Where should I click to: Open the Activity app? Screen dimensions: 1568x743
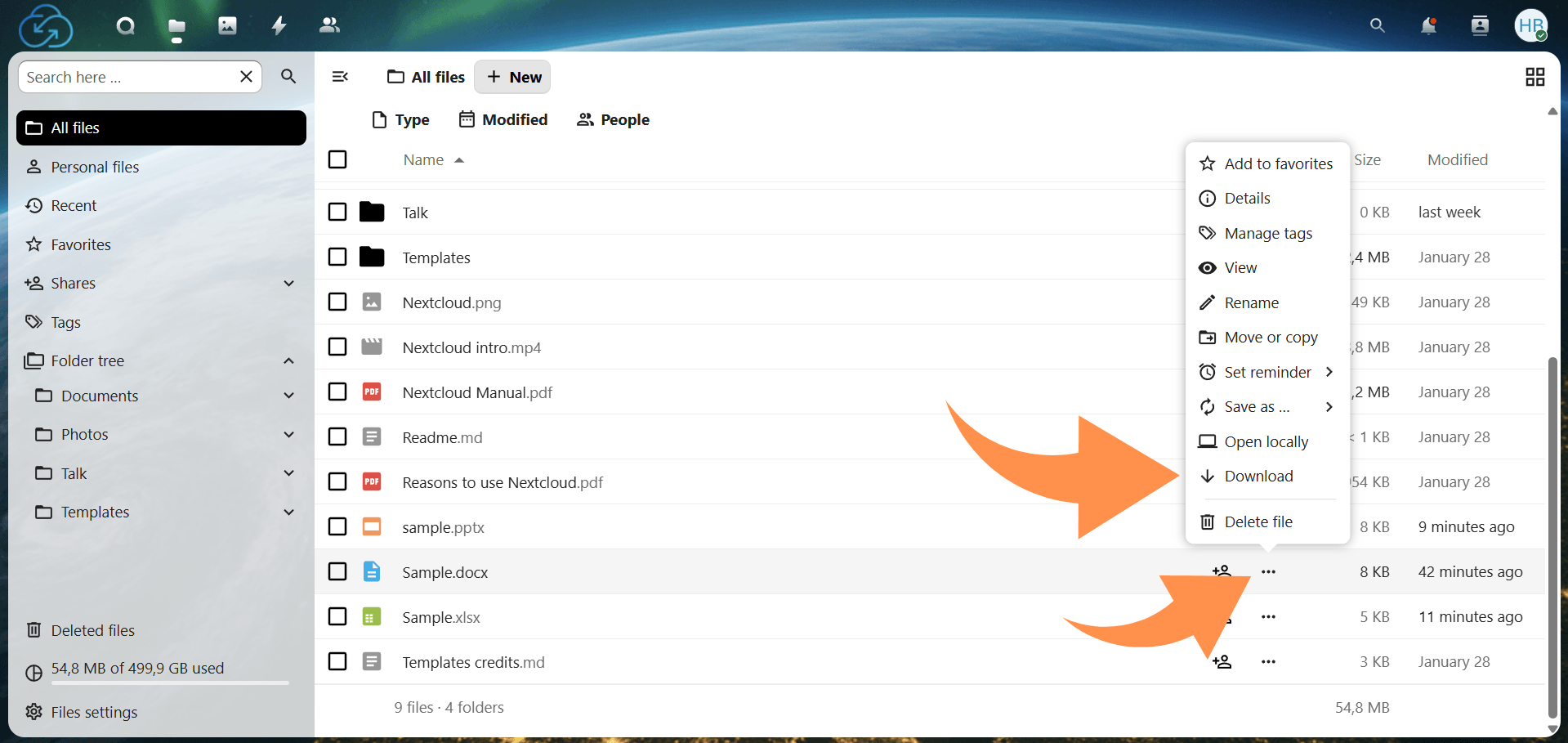point(279,25)
